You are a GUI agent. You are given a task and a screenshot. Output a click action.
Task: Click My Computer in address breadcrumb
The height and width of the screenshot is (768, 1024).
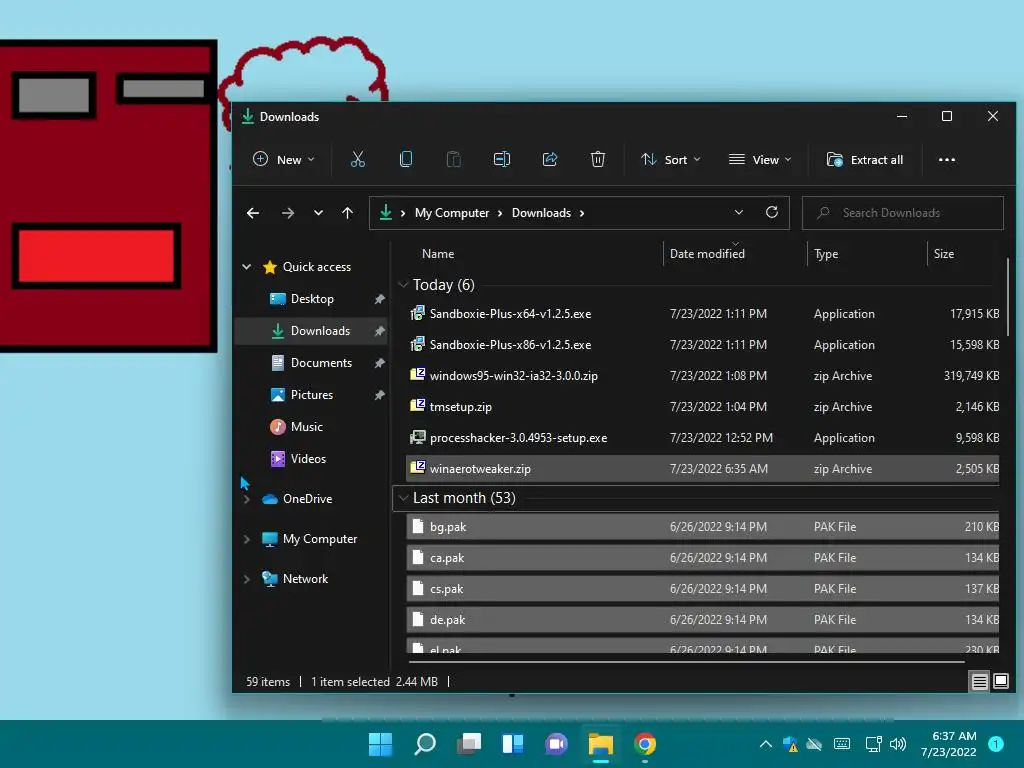451,213
